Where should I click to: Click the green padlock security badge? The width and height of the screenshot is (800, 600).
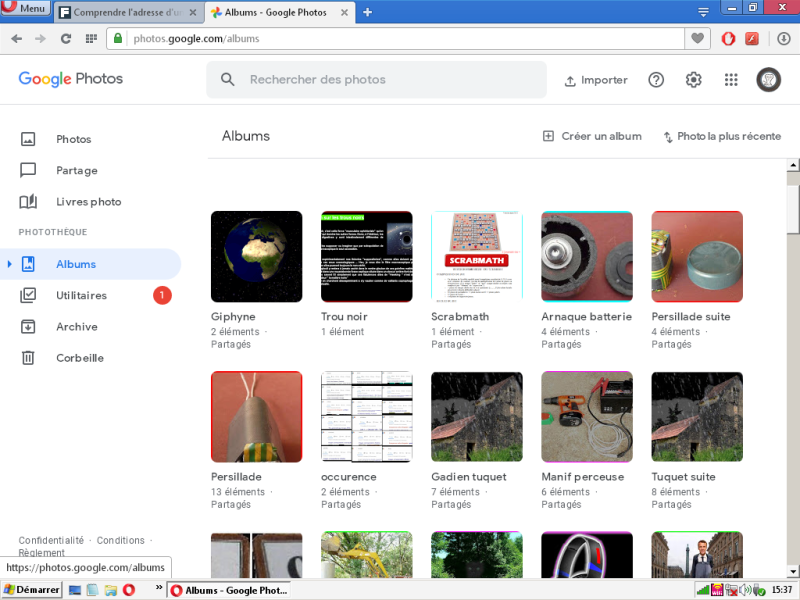click(118, 38)
